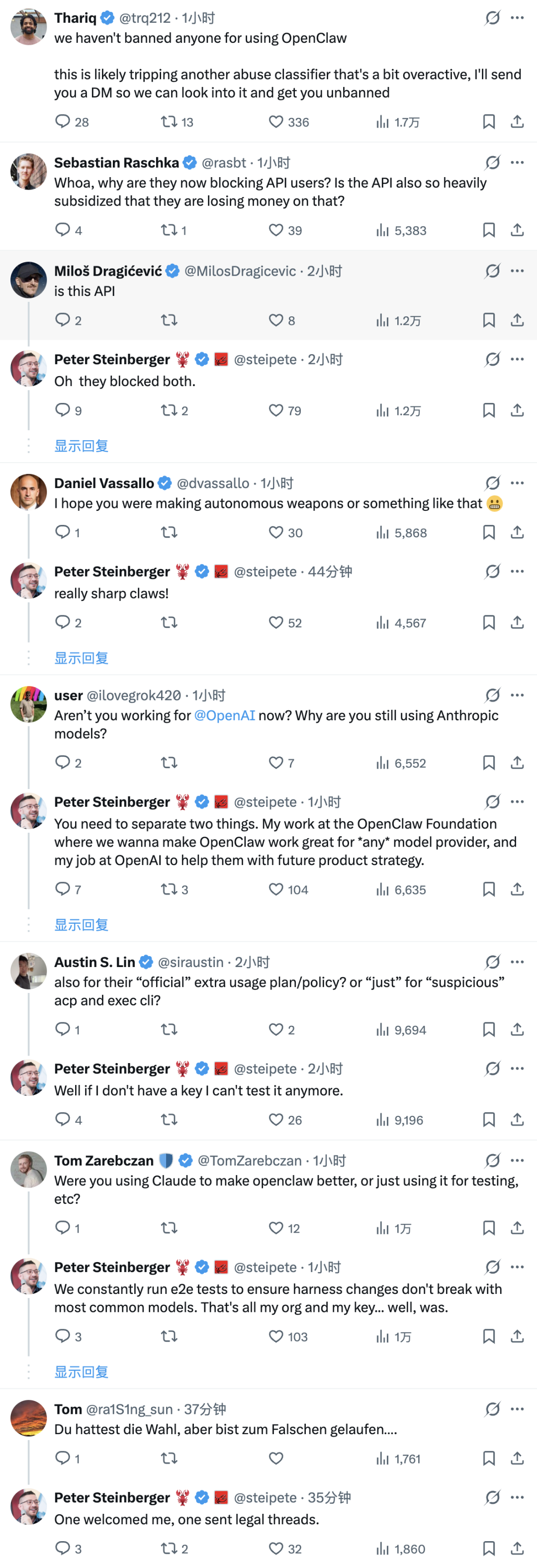537x1568 pixels.
Task: Expand replies under 'really sharp claws!' tweet
Action: [x=82, y=658]
